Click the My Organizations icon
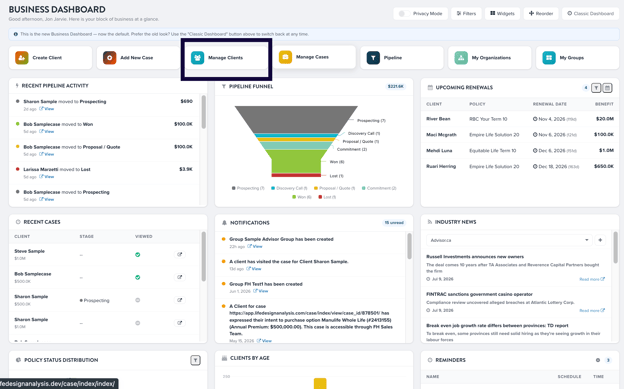 tap(461, 58)
